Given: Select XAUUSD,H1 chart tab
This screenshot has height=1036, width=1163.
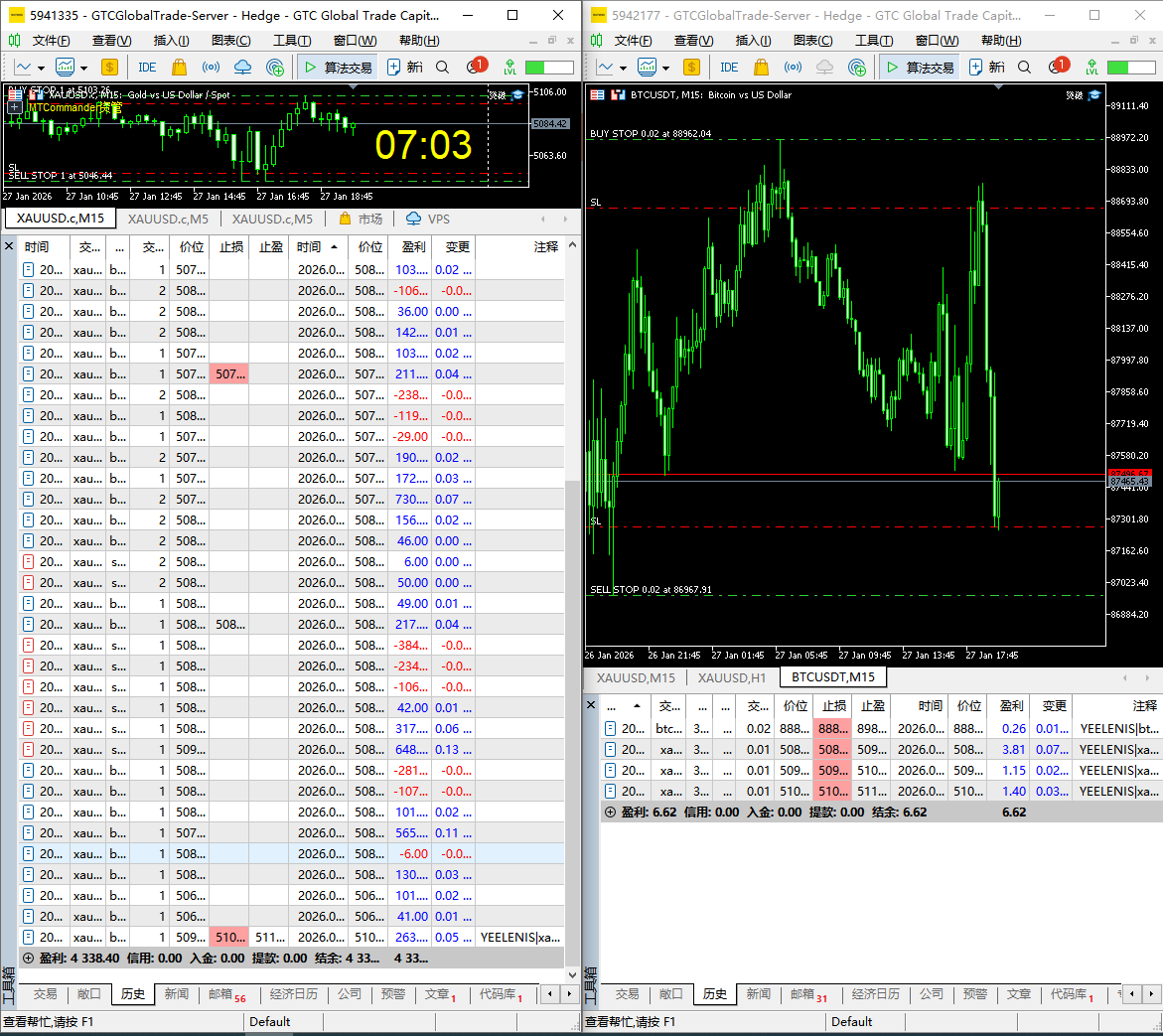Looking at the screenshot, I should click(731, 677).
